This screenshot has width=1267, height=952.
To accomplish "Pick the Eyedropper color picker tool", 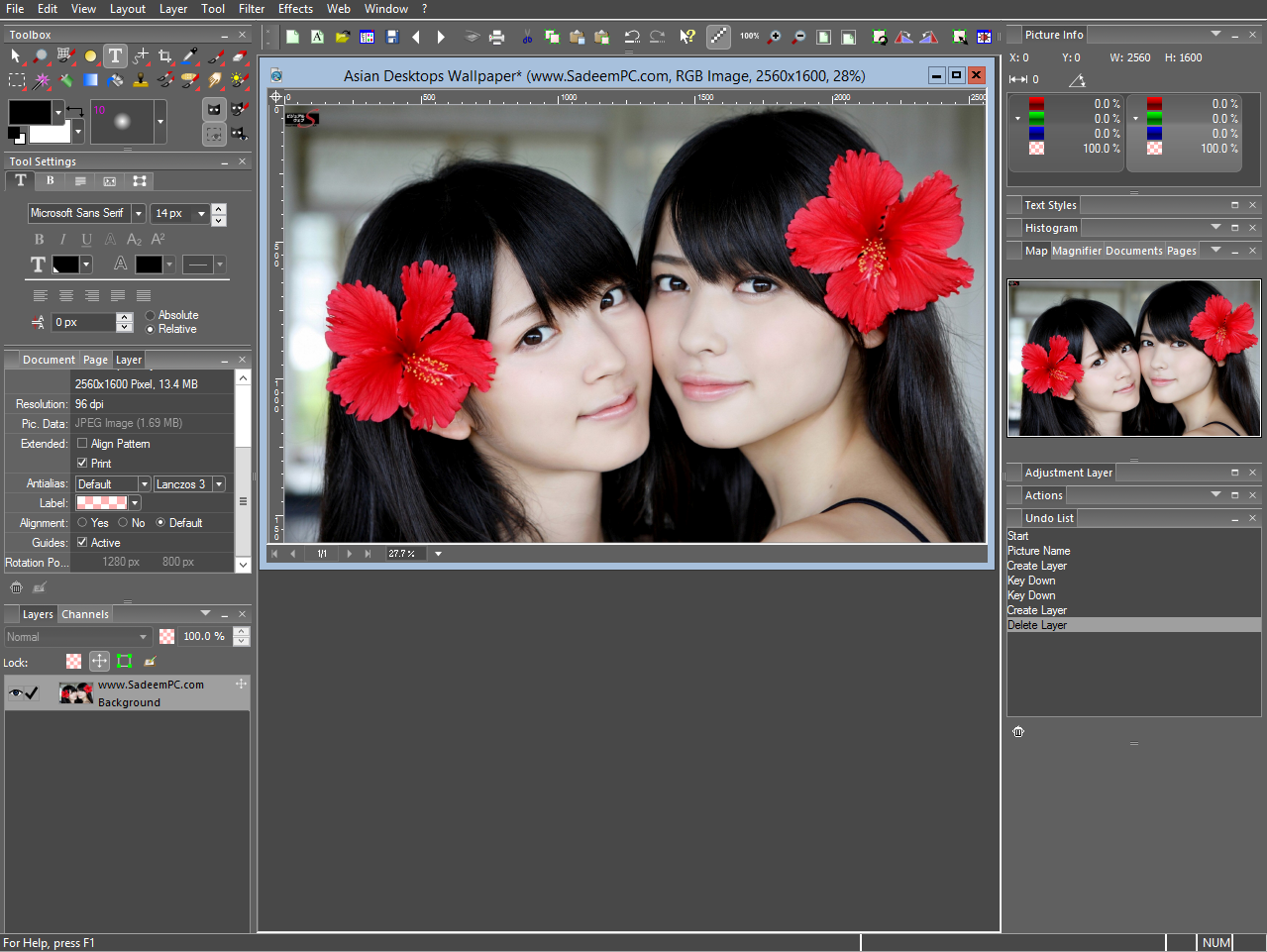I will [189, 56].
